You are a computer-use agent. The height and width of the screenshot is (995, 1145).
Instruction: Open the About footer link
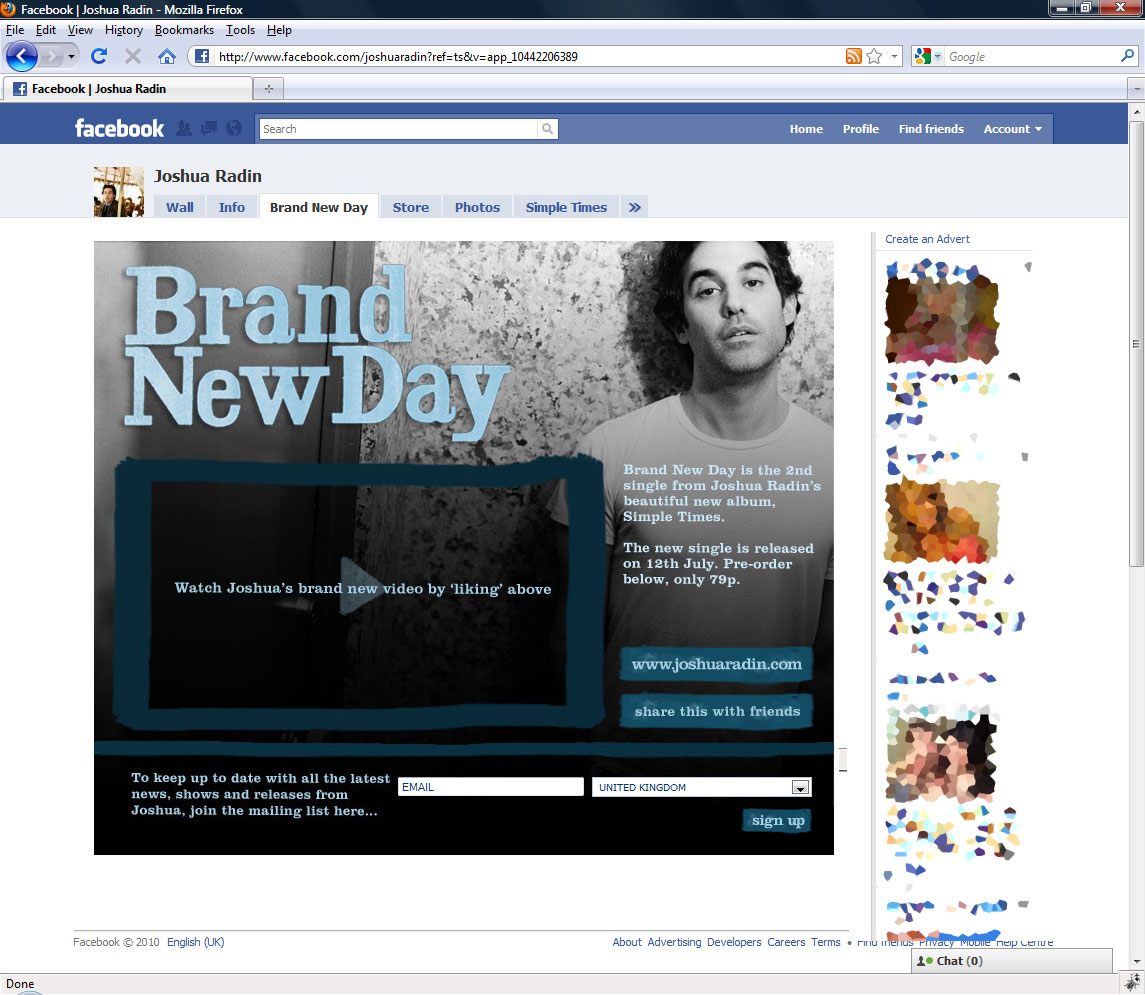tap(627, 942)
